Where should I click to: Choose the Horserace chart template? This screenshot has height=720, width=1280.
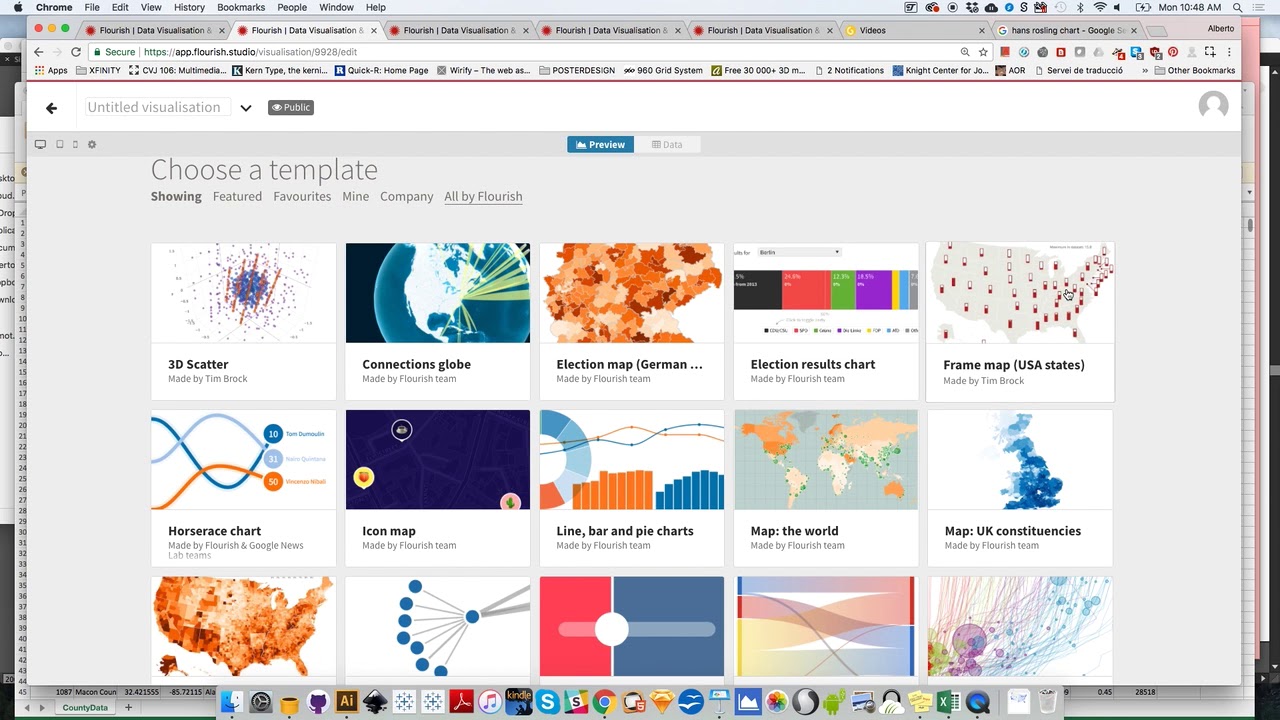[x=244, y=488]
